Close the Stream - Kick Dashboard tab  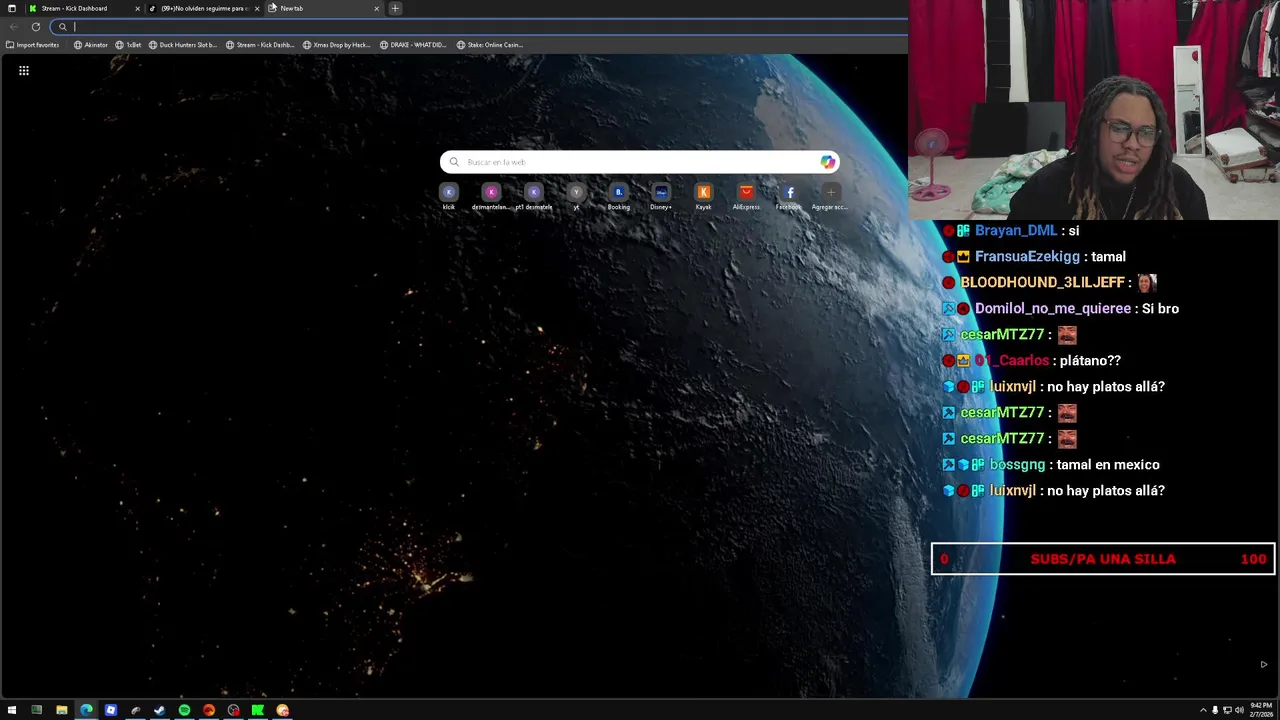137,8
